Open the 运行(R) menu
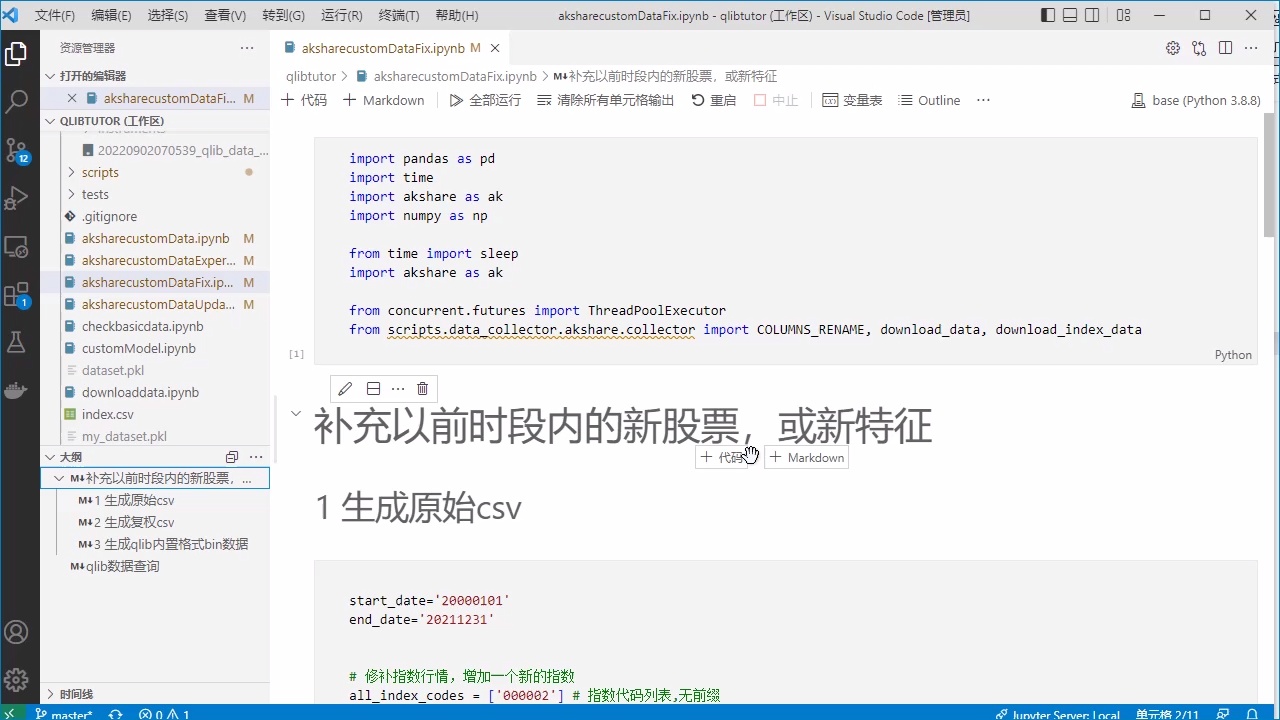1280x720 pixels. coord(340,15)
